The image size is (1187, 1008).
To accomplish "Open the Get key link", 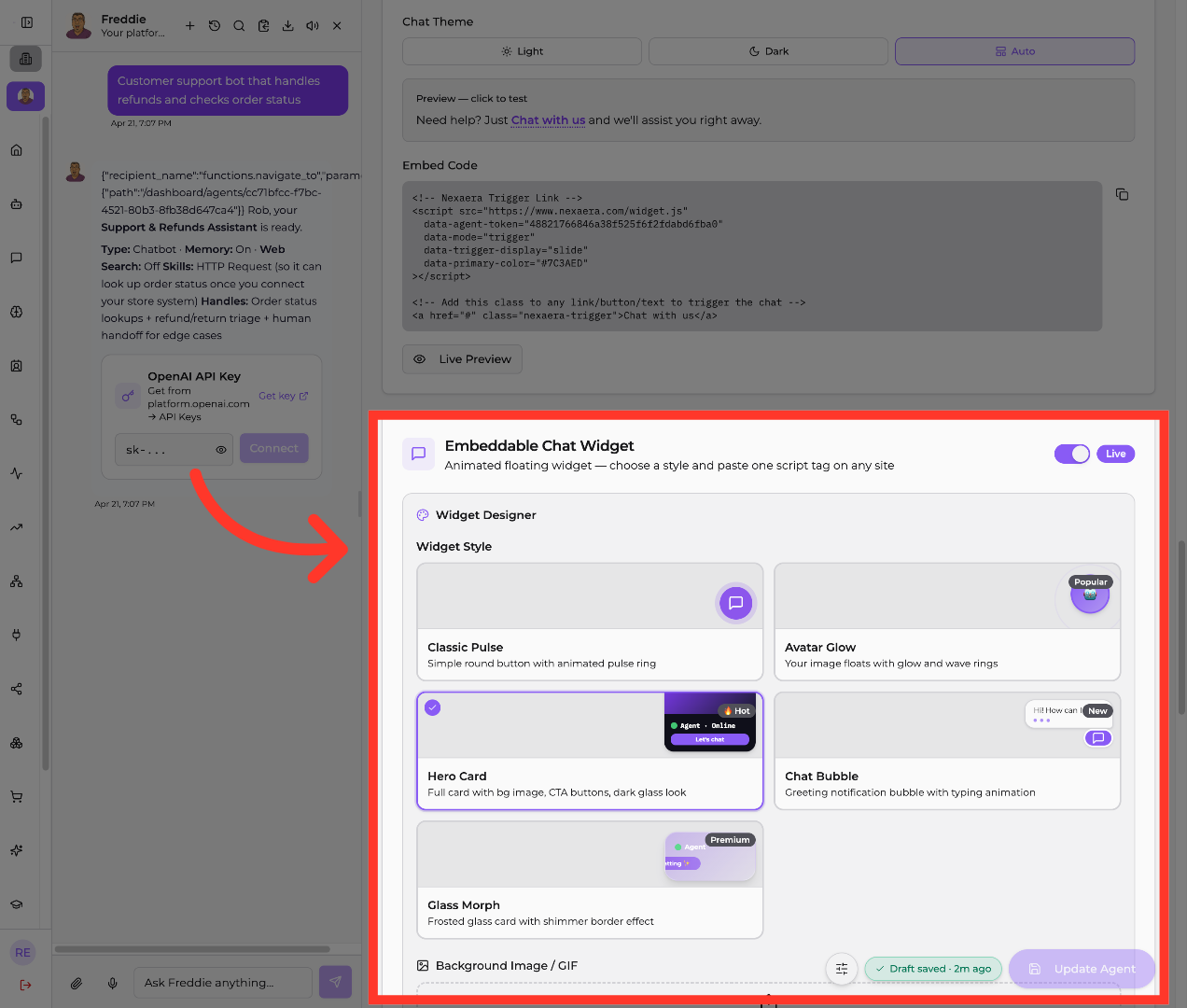I will click(x=283, y=396).
